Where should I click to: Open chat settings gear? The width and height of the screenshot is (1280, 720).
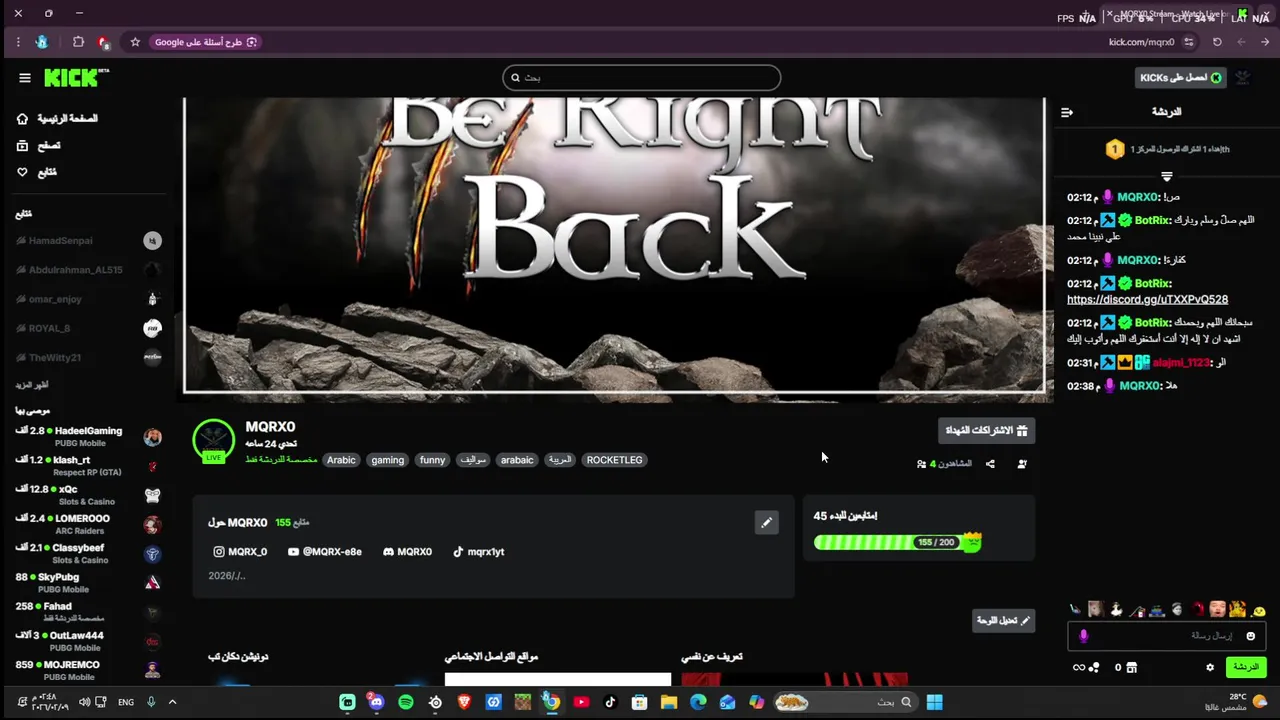(1210, 667)
